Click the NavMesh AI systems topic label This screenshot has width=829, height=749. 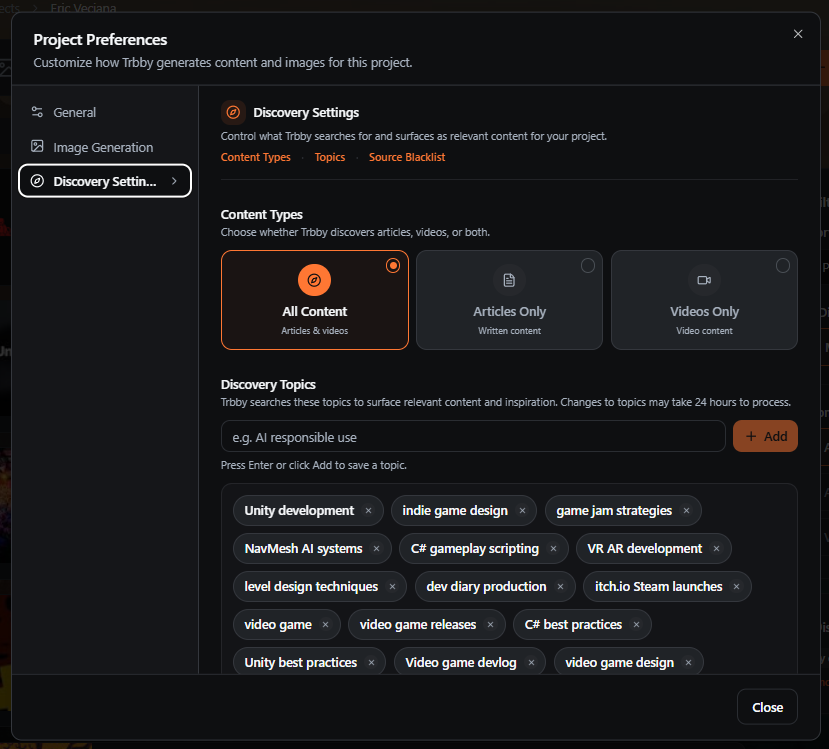click(303, 549)
